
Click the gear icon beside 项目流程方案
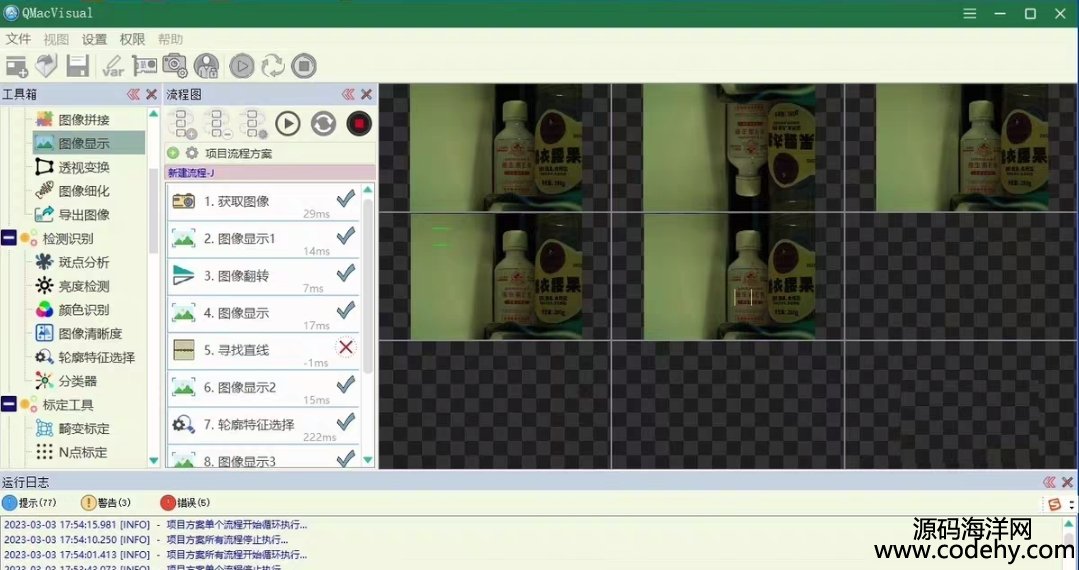(192, 153)
